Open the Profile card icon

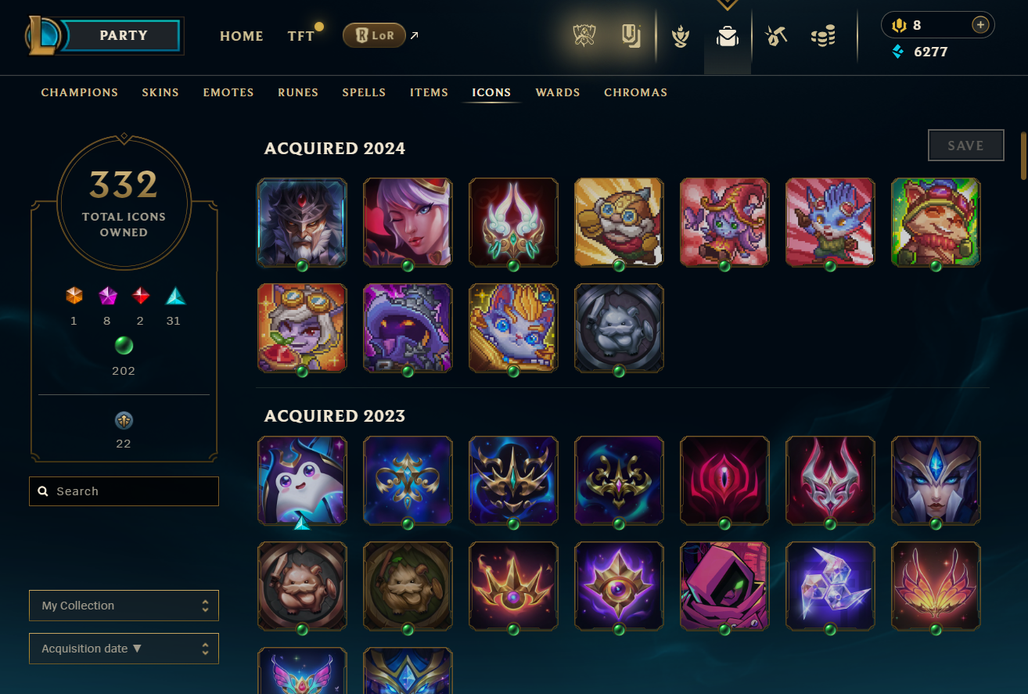pyautogui.click(x=631, y=36)
